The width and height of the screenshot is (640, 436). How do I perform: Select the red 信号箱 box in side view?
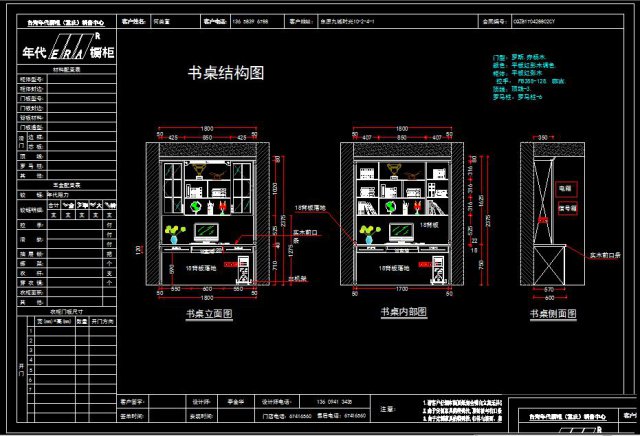click(566, 208)
